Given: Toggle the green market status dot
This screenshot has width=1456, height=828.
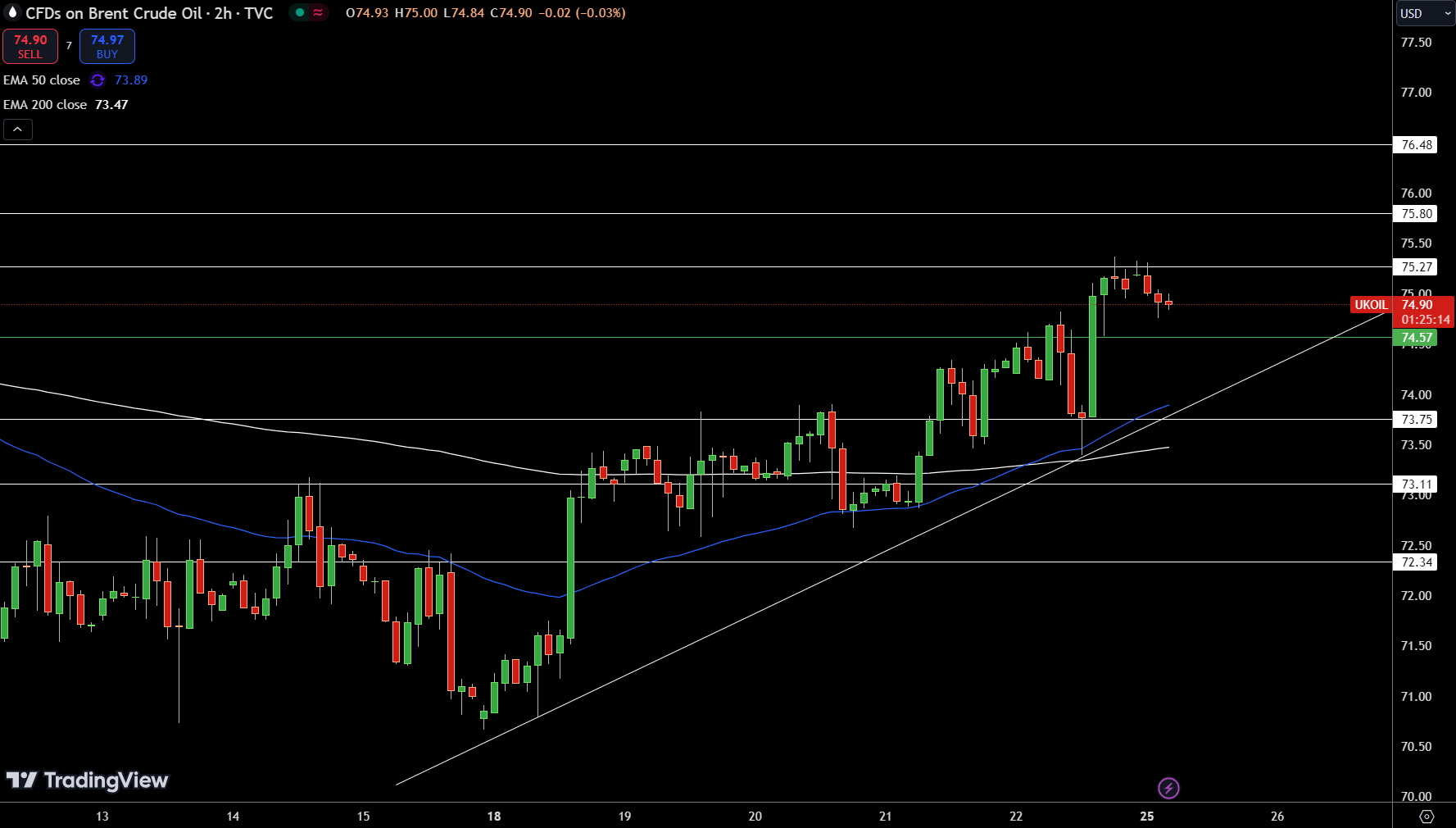Looking at the screenshot, I should pyautogui.click(x=300, y=13).
